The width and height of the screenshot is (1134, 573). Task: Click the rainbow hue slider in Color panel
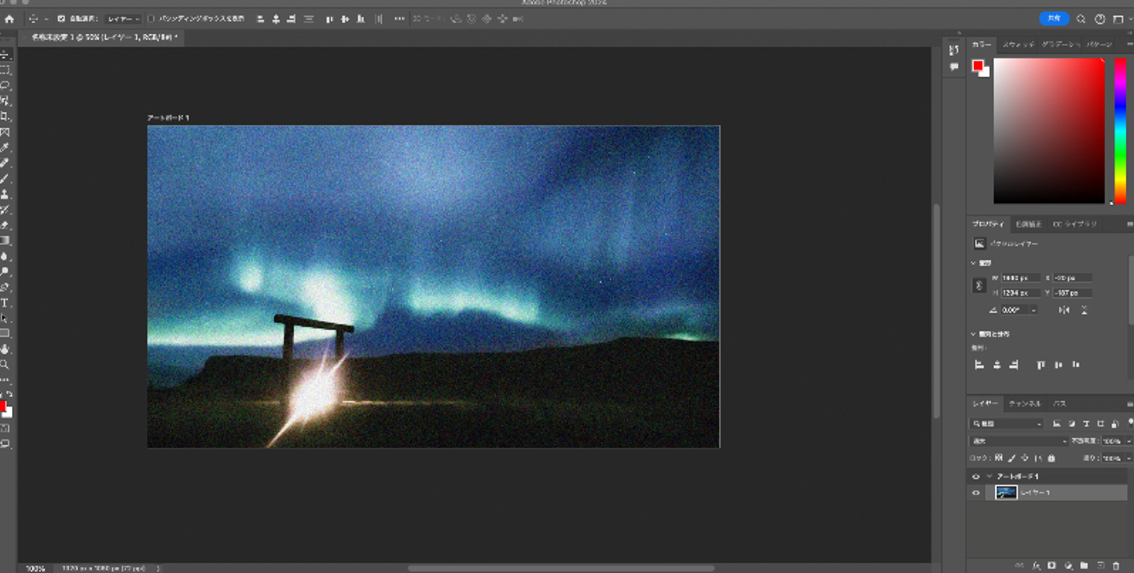1120,130
